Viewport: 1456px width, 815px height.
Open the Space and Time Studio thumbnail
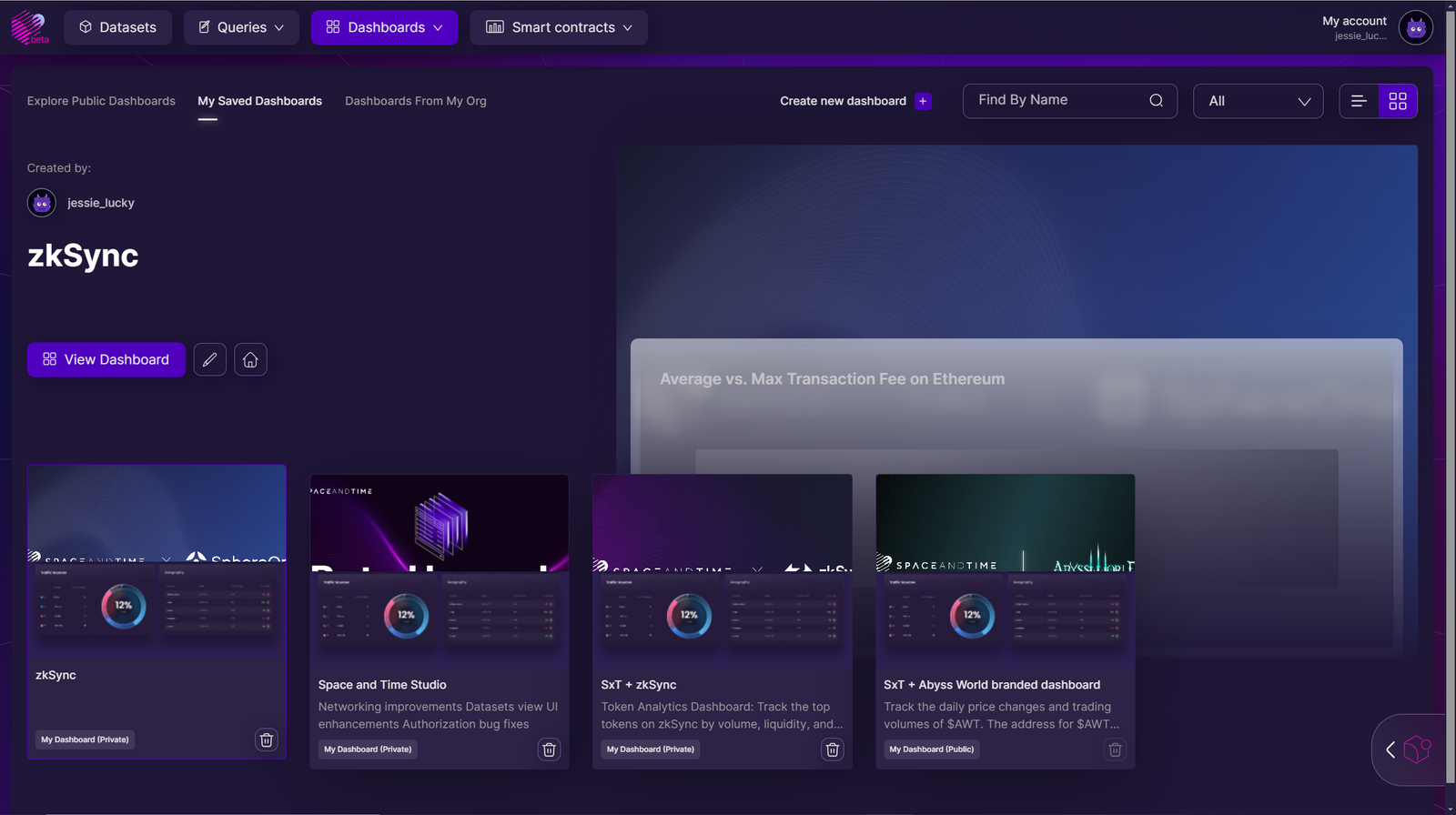click(440, 571)
